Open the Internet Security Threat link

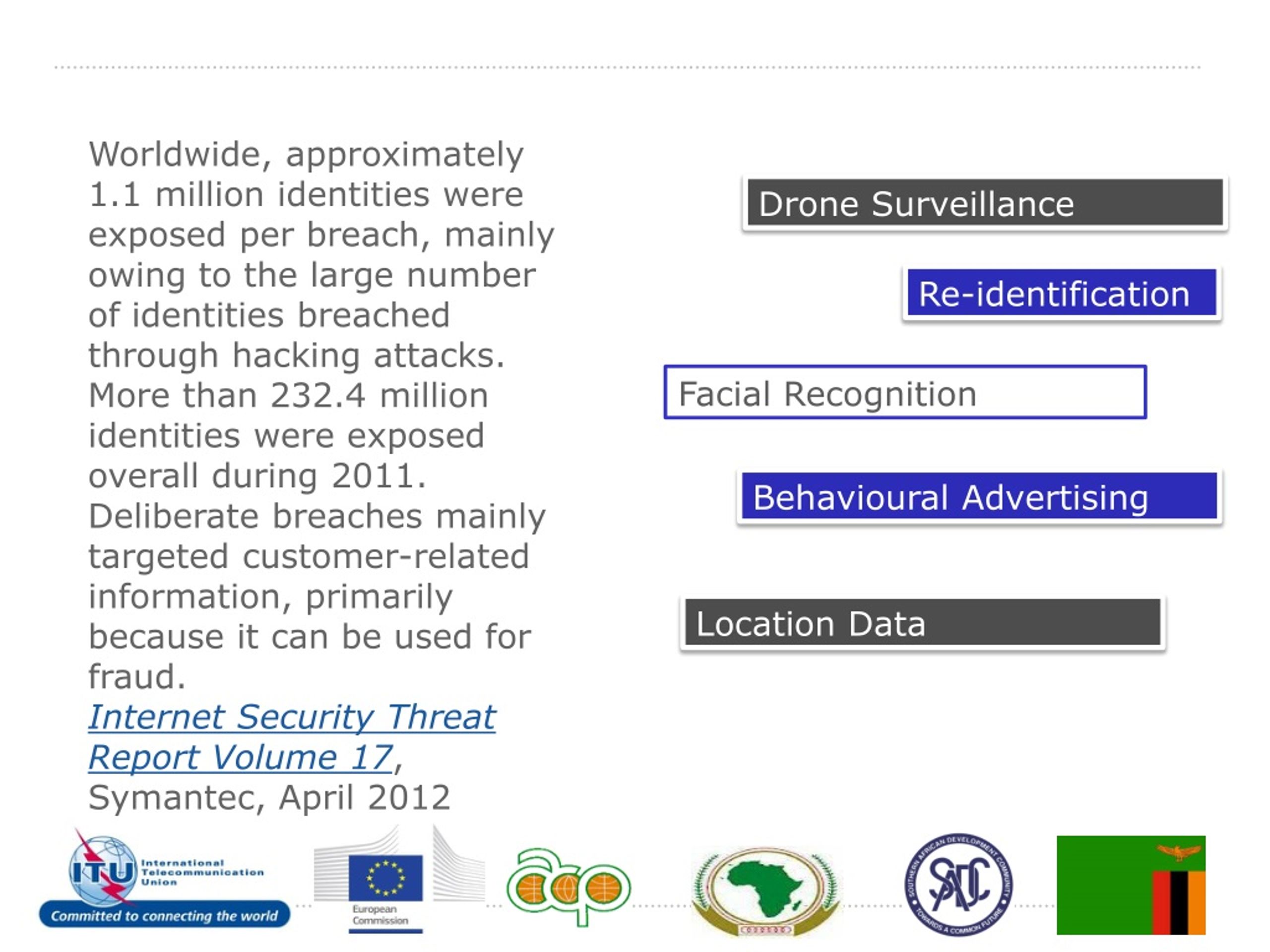[292, 716]
